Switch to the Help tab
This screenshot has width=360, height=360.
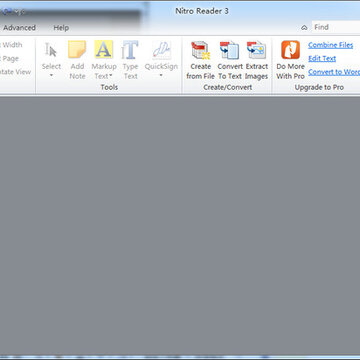click(61, 28)
